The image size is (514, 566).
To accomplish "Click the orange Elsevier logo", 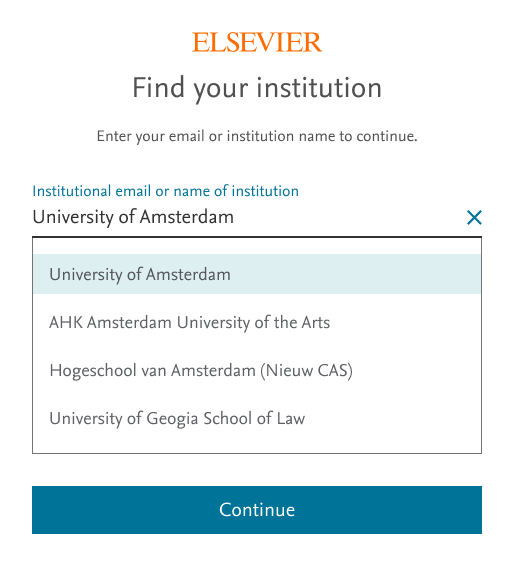I will 257,42.
